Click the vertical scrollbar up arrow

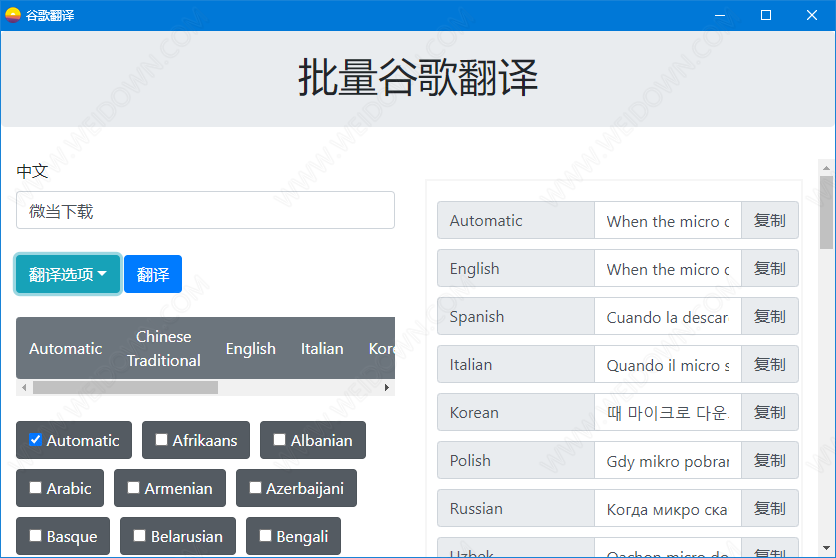pyautogui.click(x=826, y=168)
